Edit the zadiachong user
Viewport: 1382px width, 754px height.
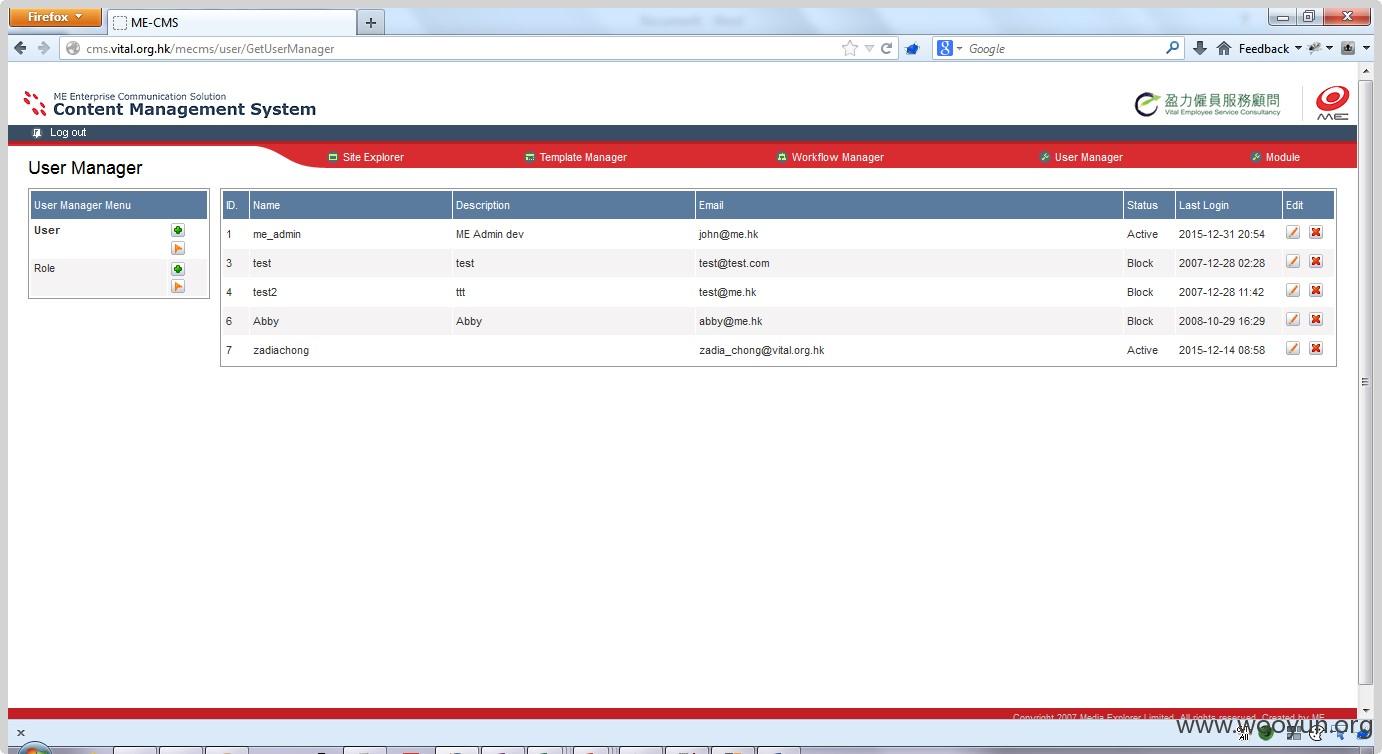coord(1293,348)
